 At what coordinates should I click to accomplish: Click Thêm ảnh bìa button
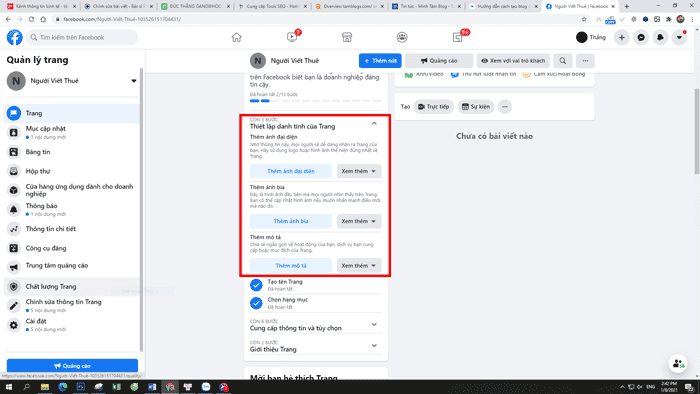pos(291,221)
